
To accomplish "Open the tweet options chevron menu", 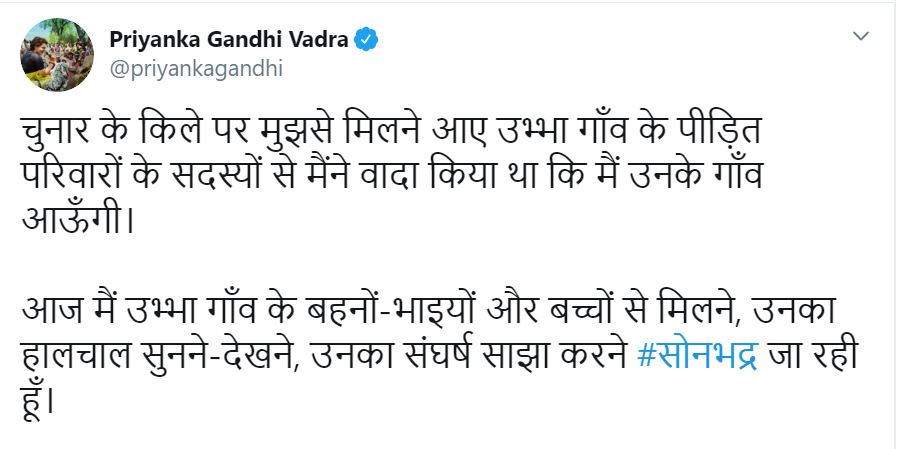I will (861, 36).
